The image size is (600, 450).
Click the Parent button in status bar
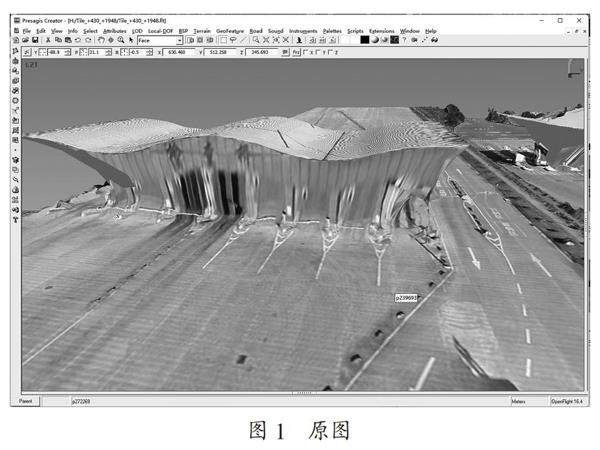click(x=24, y=401)
